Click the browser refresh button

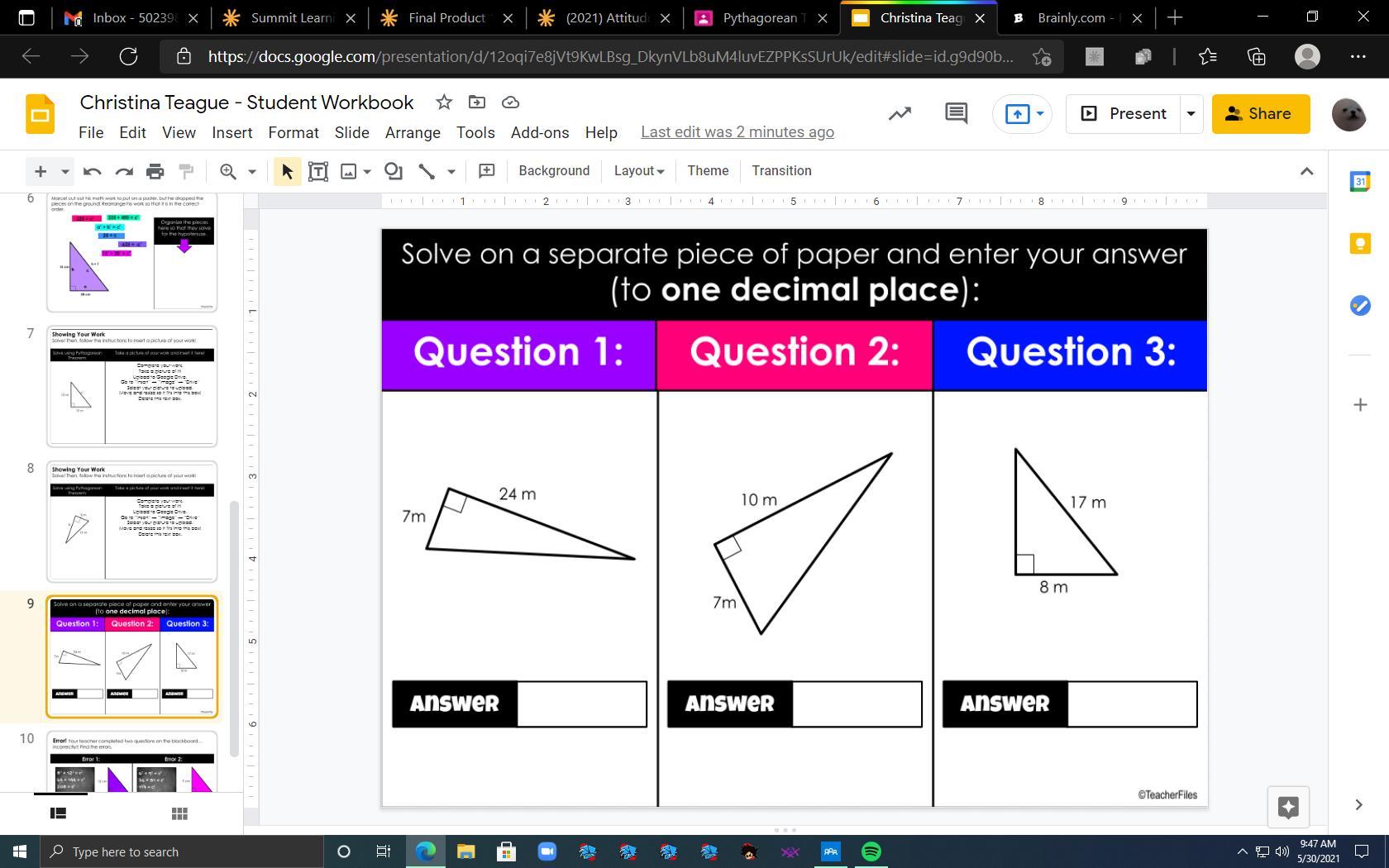click(x=128, y=56)
